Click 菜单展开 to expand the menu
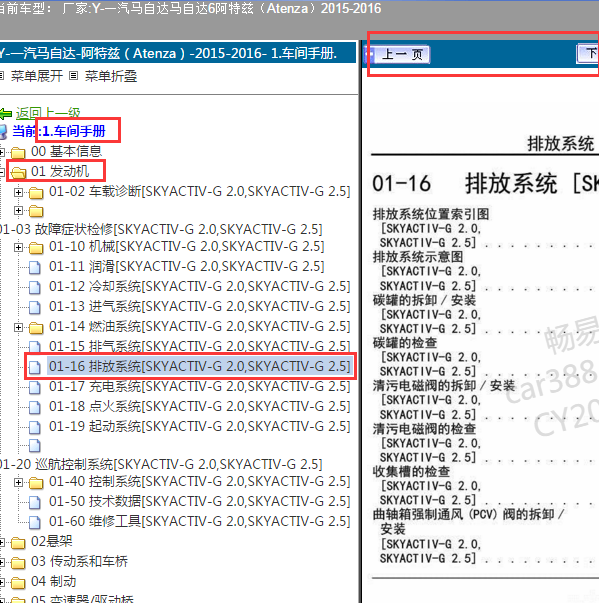599x603 pixels. 37,76
